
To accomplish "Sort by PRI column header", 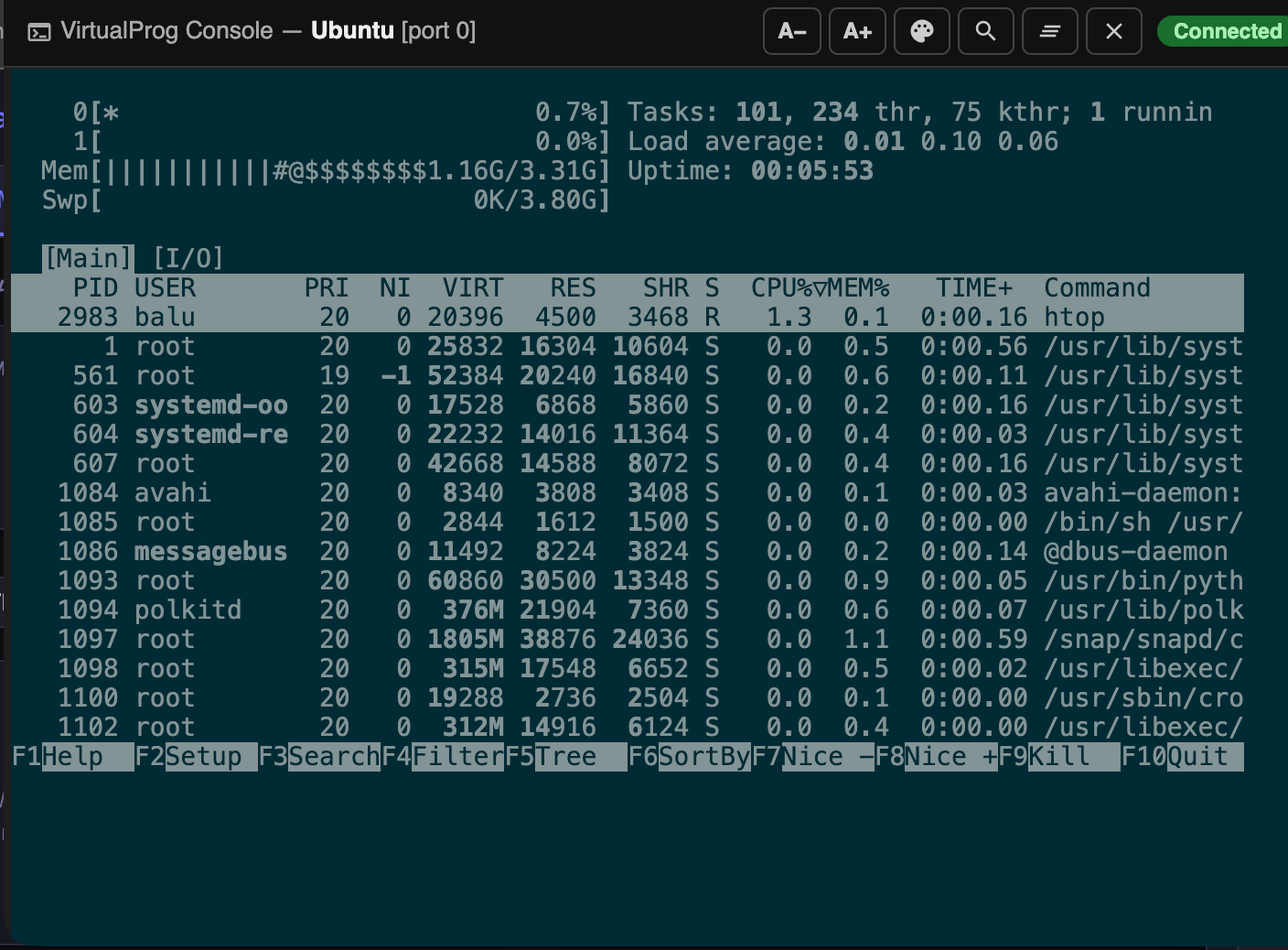I will point(327,287).
